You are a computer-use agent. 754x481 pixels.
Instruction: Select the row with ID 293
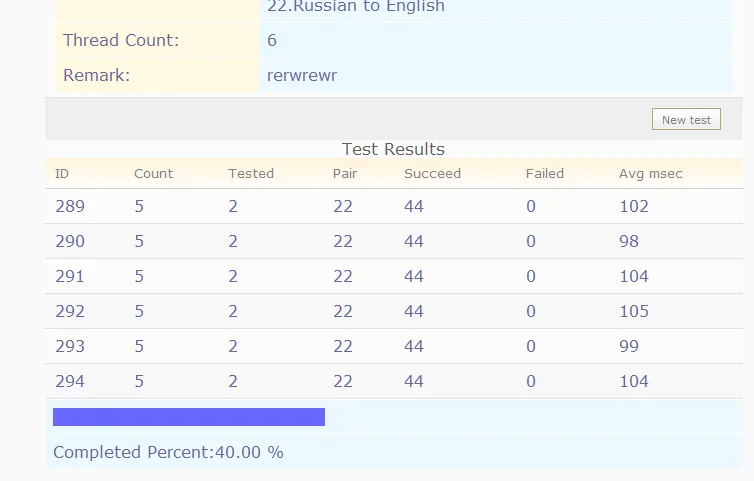[x=70, y=347]
